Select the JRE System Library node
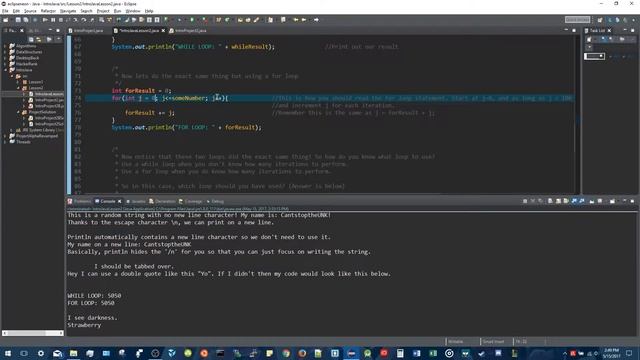The height and width of the screenshot is (360, 640). pyautogui.click(x=39, y=130)
